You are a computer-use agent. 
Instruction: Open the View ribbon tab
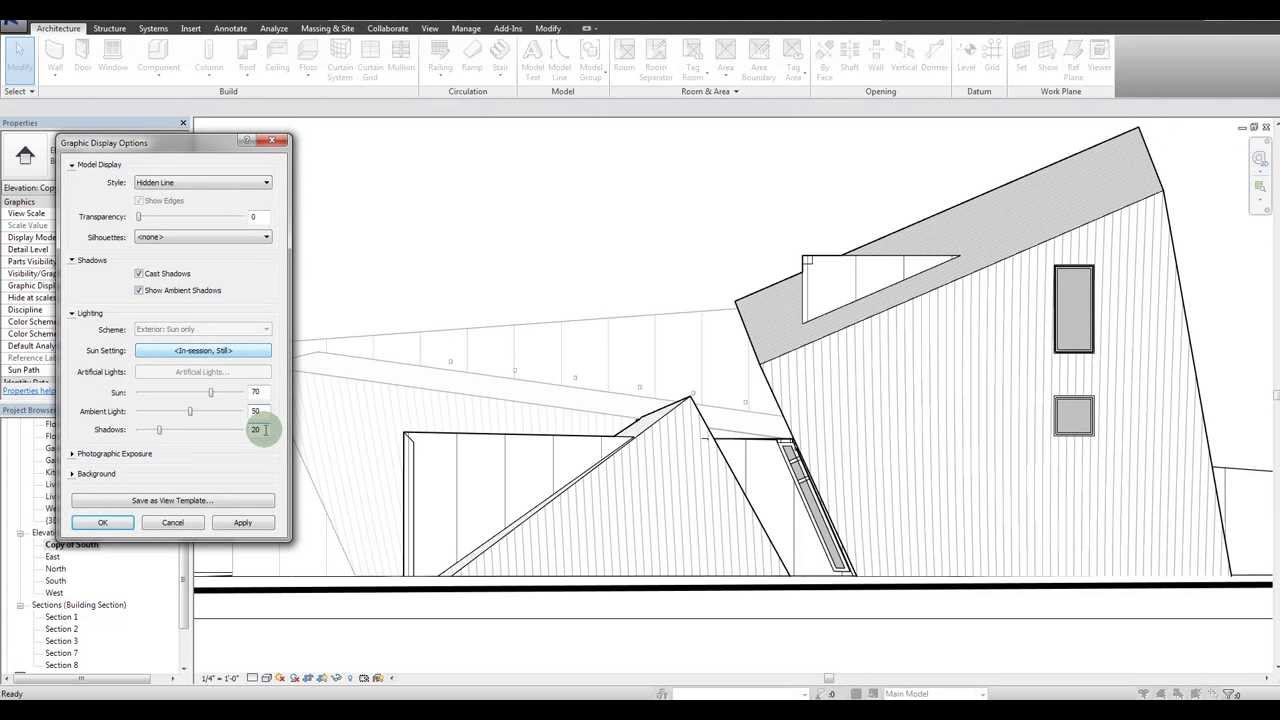click(430, 28)
